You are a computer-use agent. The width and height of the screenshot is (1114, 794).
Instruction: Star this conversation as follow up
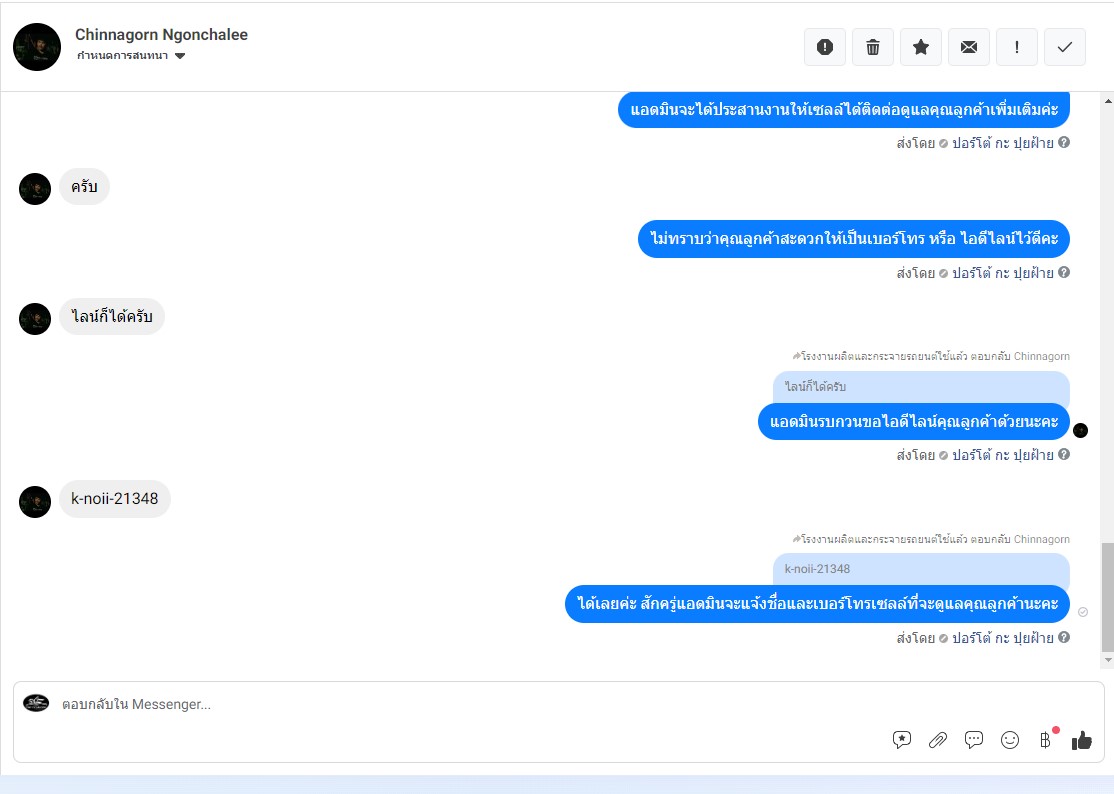point(921,47)
